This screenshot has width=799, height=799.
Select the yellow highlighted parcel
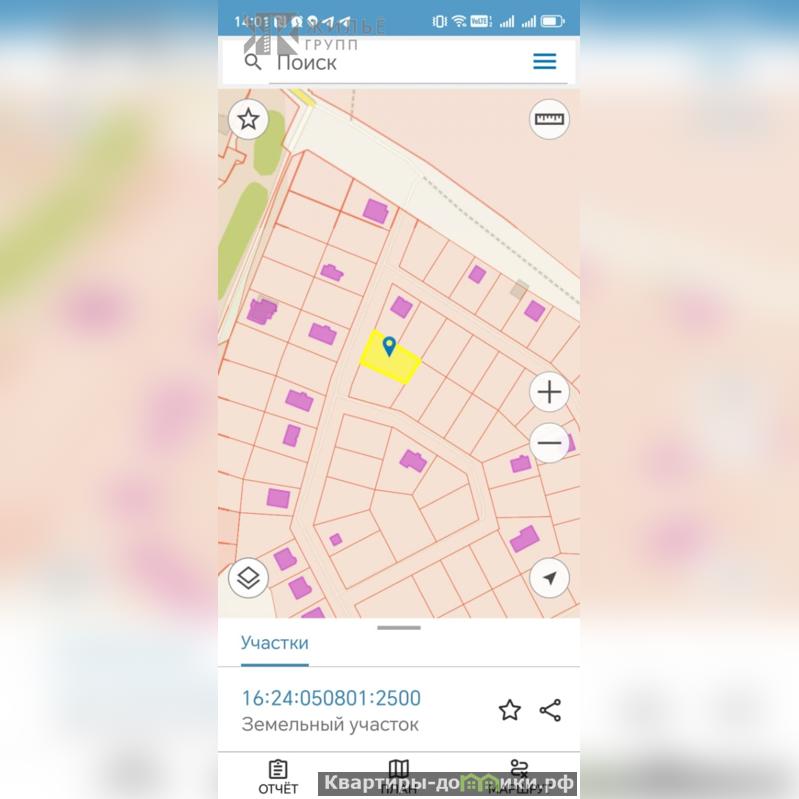click(390, 358)
